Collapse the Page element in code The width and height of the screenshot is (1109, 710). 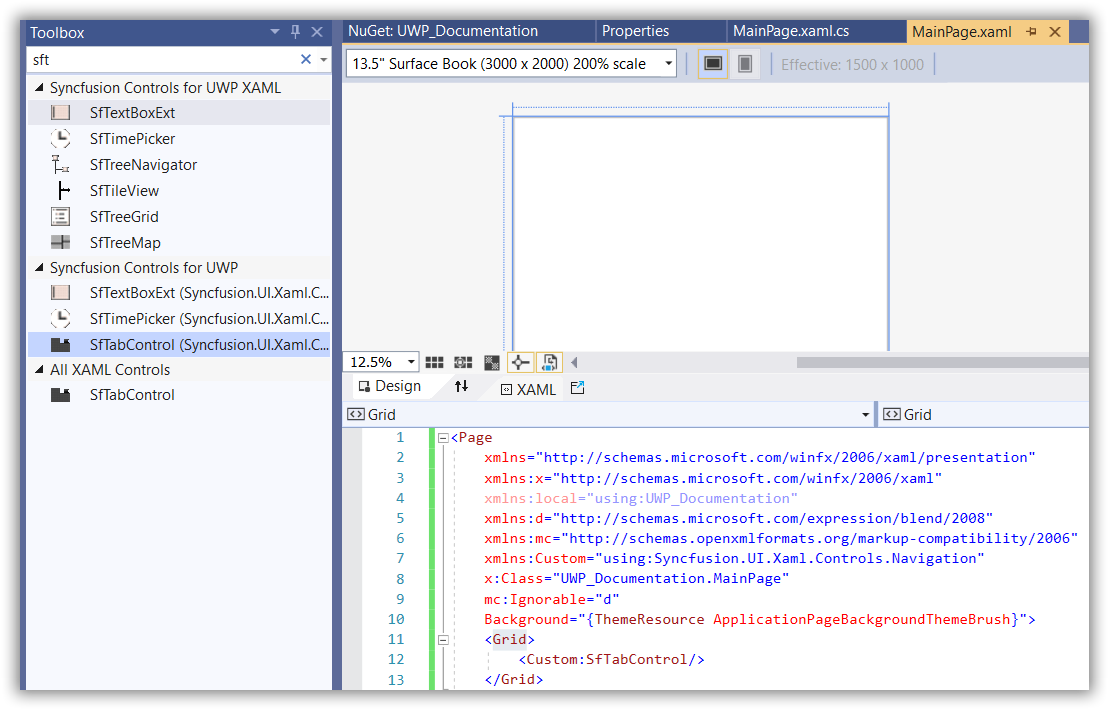click(443, 438)
